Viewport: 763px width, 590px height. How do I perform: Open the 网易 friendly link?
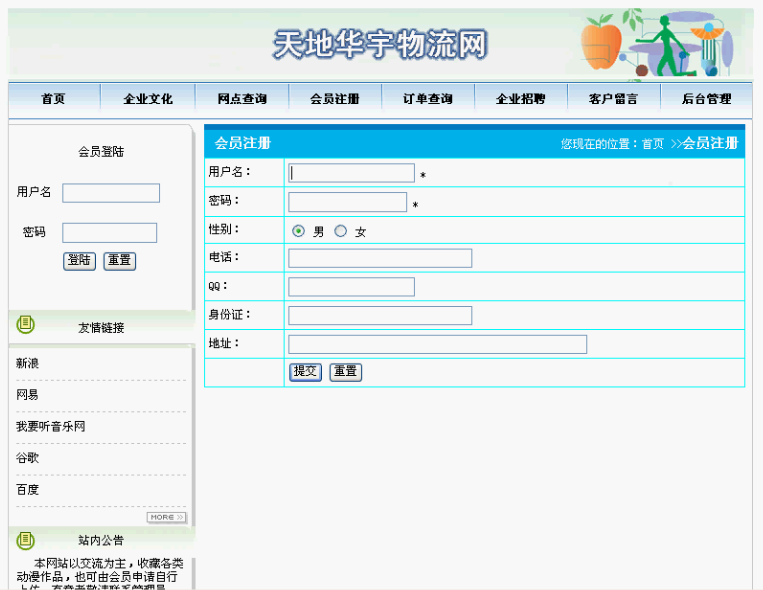click(27, 395)
